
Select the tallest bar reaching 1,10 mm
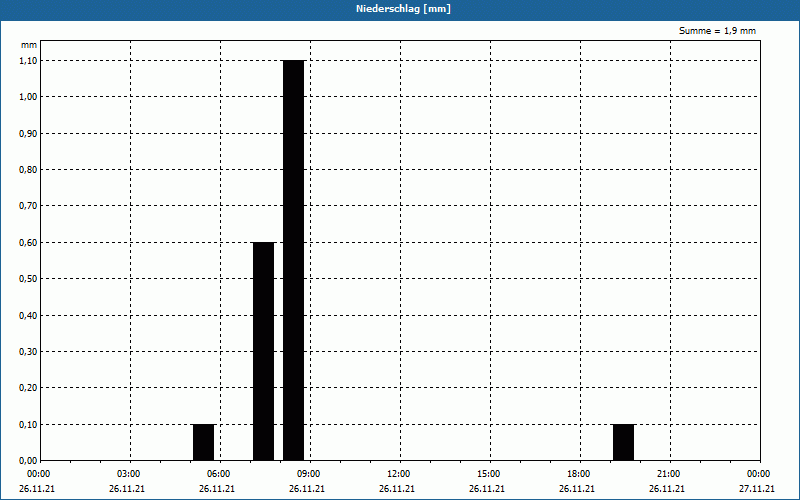(294, 260)
